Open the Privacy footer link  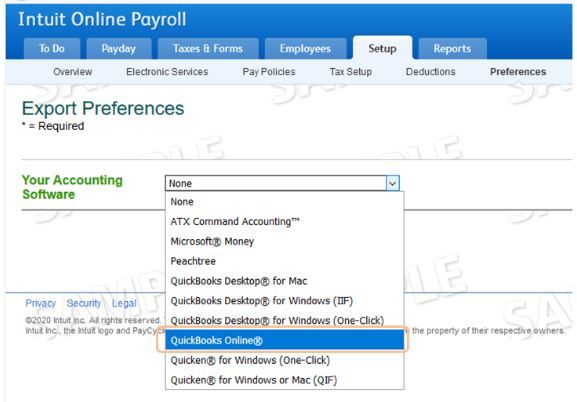40,303
